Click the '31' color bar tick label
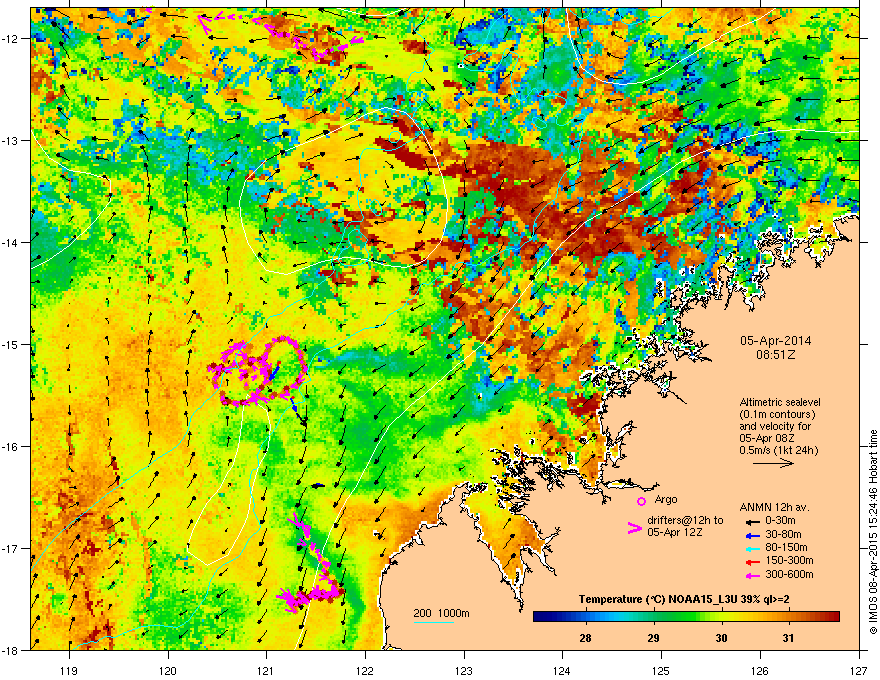 (789, 638)
